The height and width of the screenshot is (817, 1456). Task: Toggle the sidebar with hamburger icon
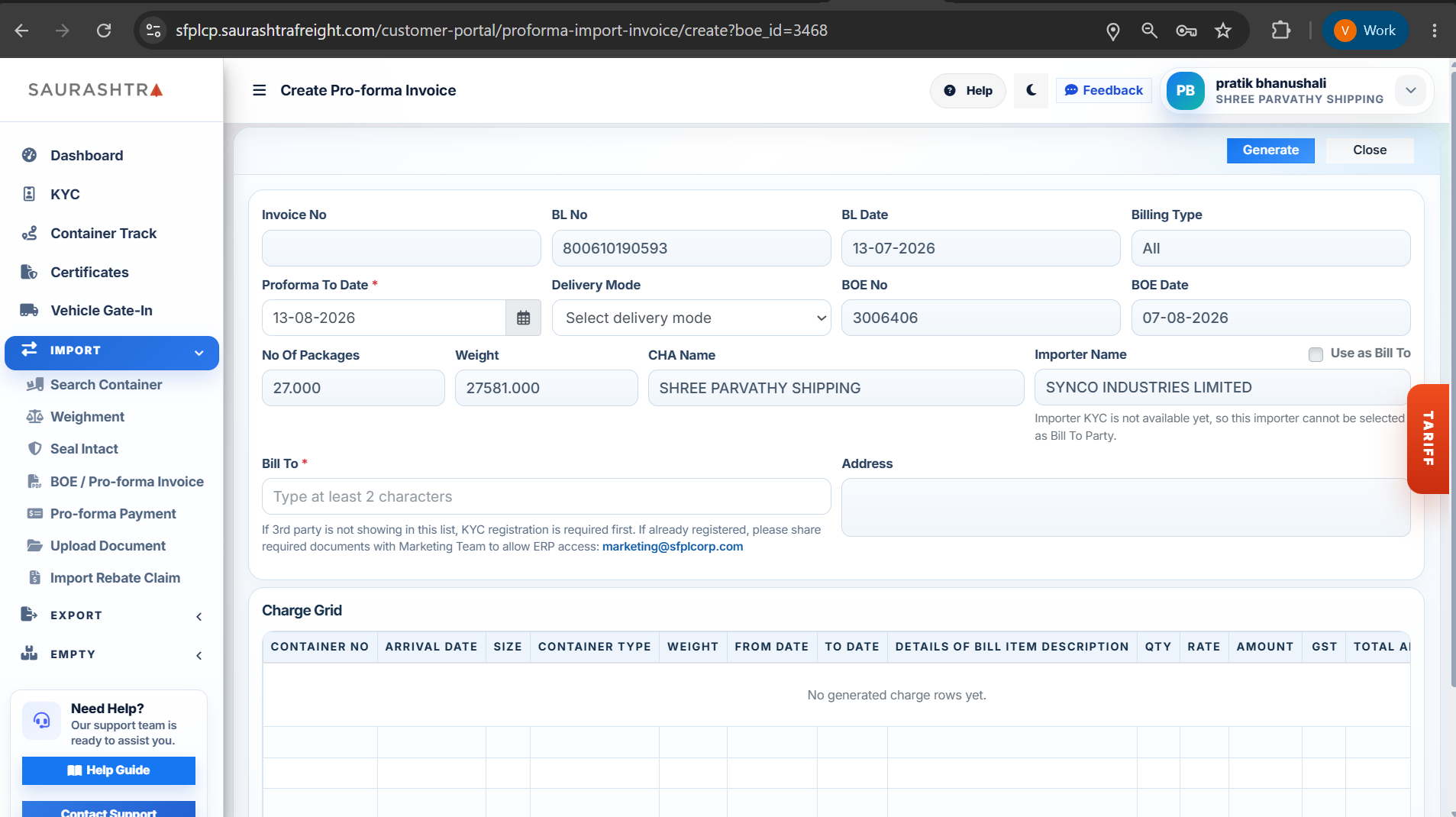260,90
